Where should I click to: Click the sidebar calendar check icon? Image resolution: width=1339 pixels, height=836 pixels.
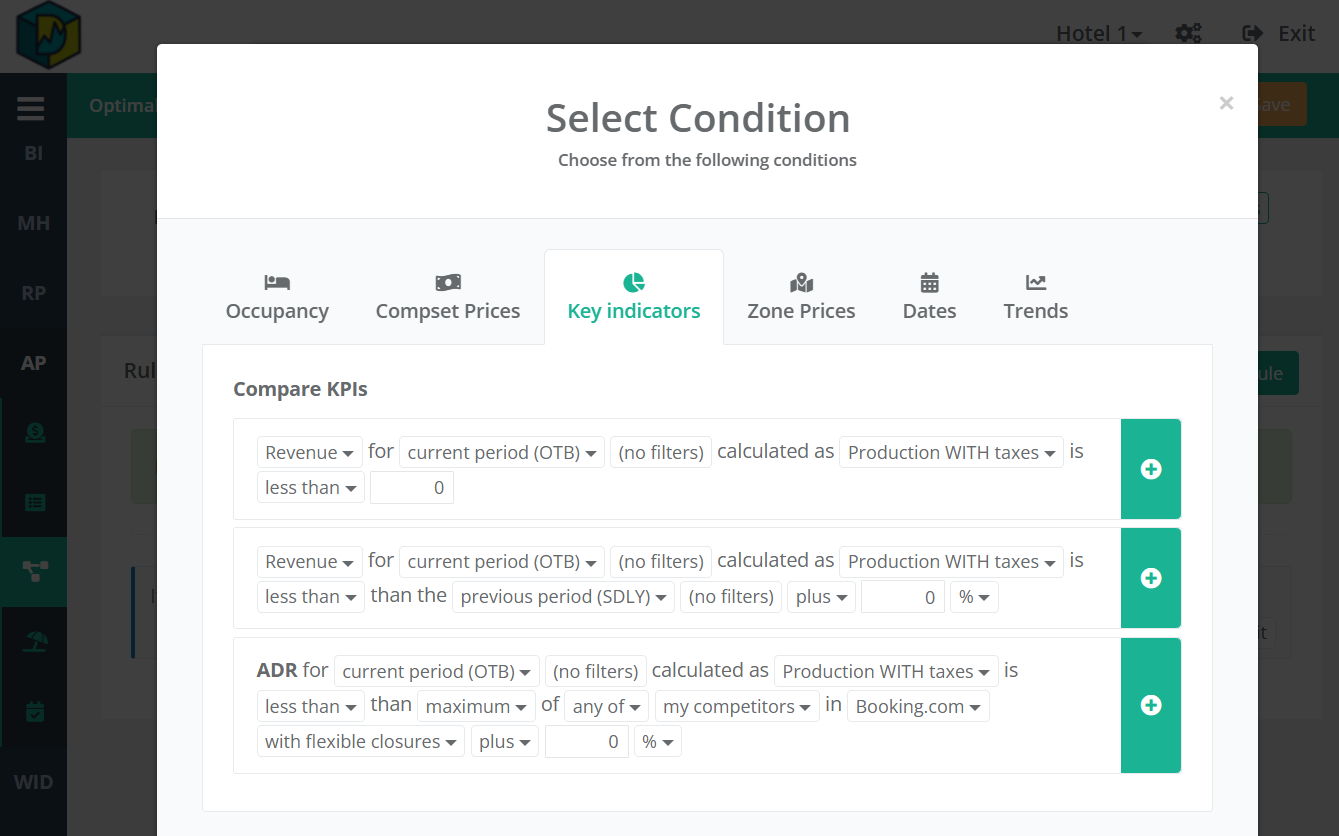click(x=34, y=711)
